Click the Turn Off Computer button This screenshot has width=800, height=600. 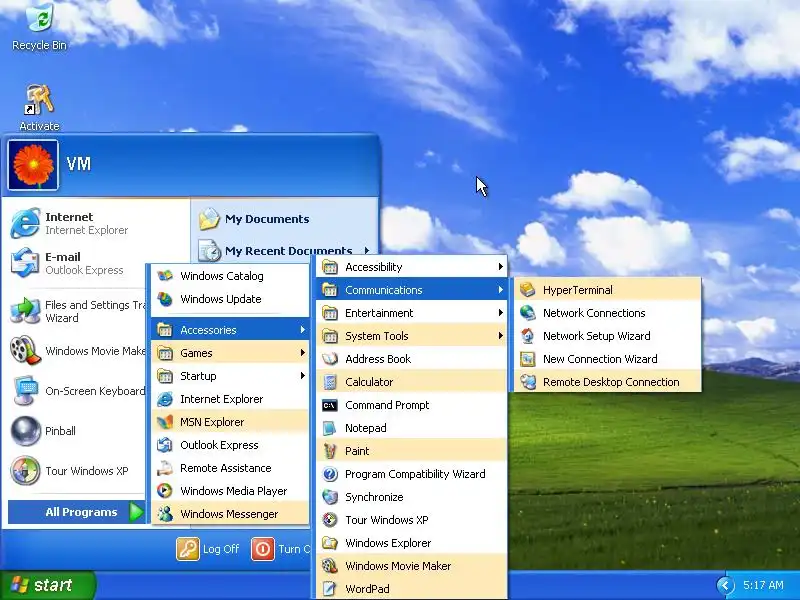[281, 549]
